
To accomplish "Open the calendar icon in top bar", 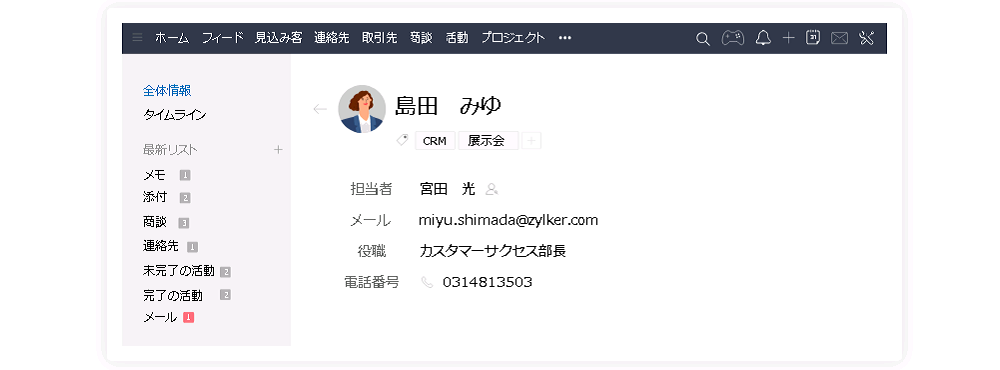I will tap(812, 38).
